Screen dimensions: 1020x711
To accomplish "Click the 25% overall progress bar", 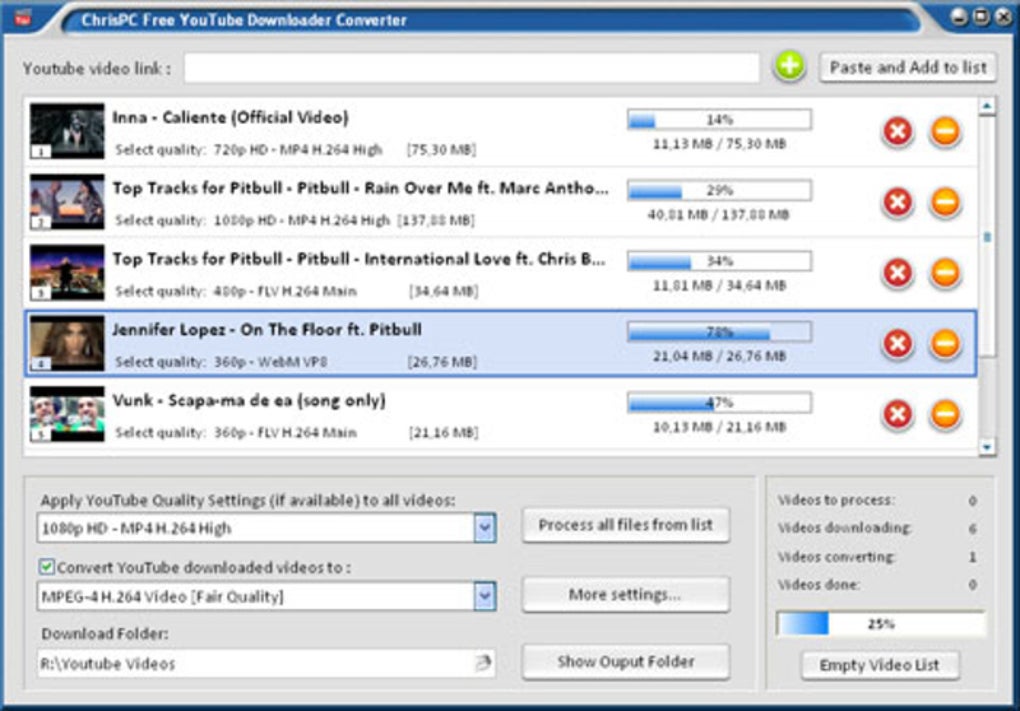I will 881,624.
